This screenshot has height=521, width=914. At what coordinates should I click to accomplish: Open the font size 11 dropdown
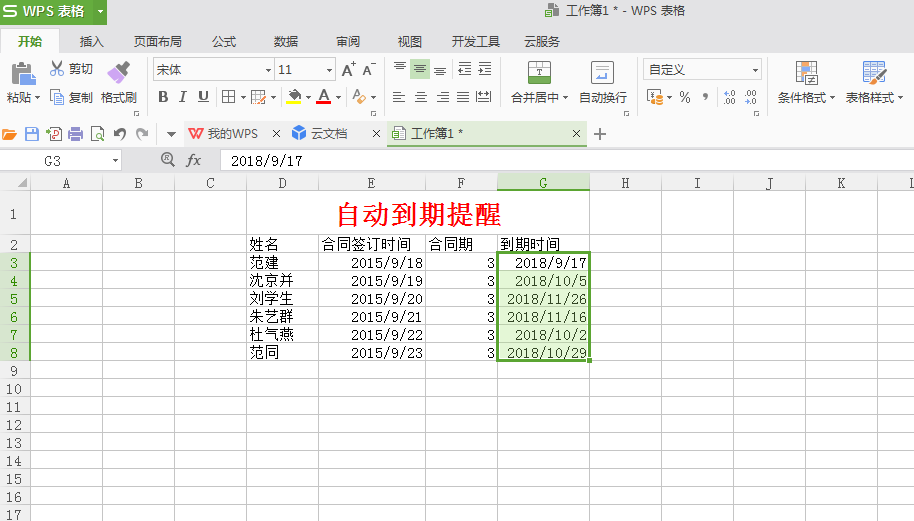click(329, 70)
